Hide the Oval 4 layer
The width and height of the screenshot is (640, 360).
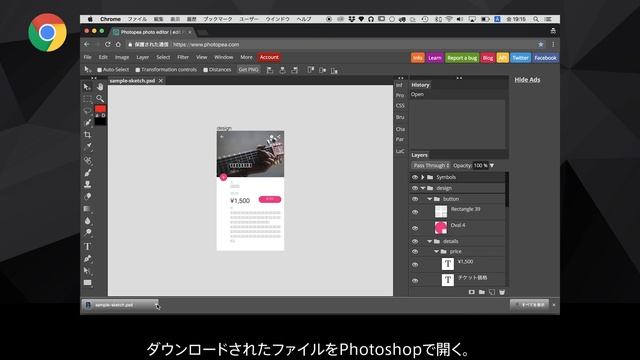coord(415,228)
